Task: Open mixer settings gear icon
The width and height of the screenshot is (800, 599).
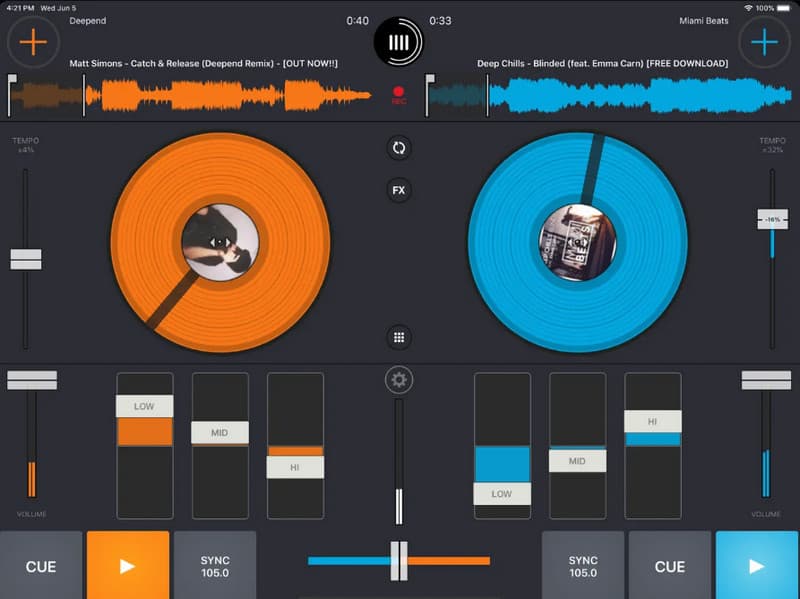Action: click(x=399, y=380)
